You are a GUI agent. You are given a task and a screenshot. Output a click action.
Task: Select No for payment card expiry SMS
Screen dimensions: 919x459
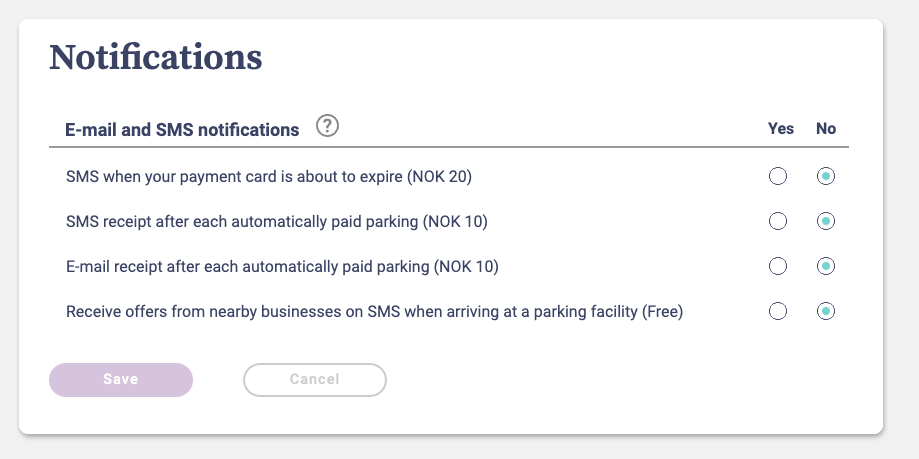[x=826, y=177]
